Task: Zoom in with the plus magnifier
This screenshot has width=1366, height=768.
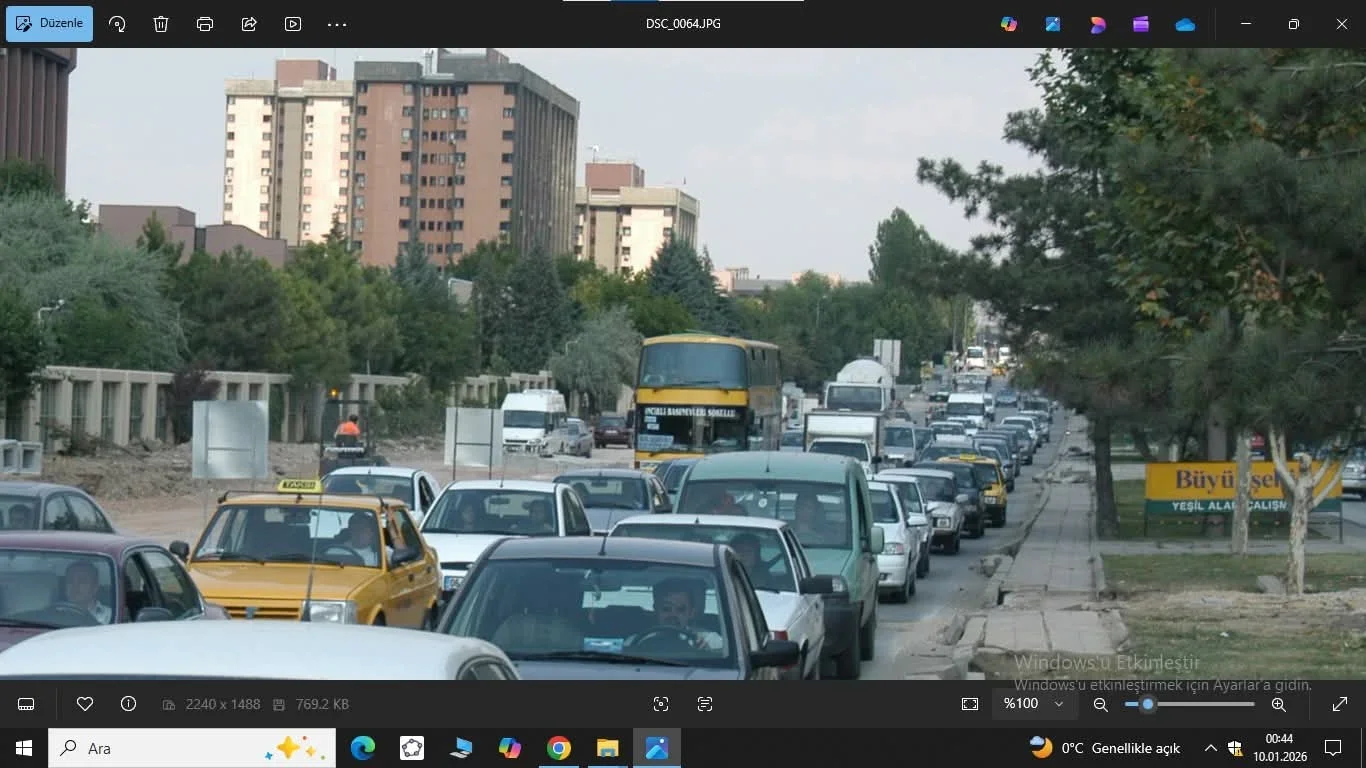Action: click(1278, 704)
